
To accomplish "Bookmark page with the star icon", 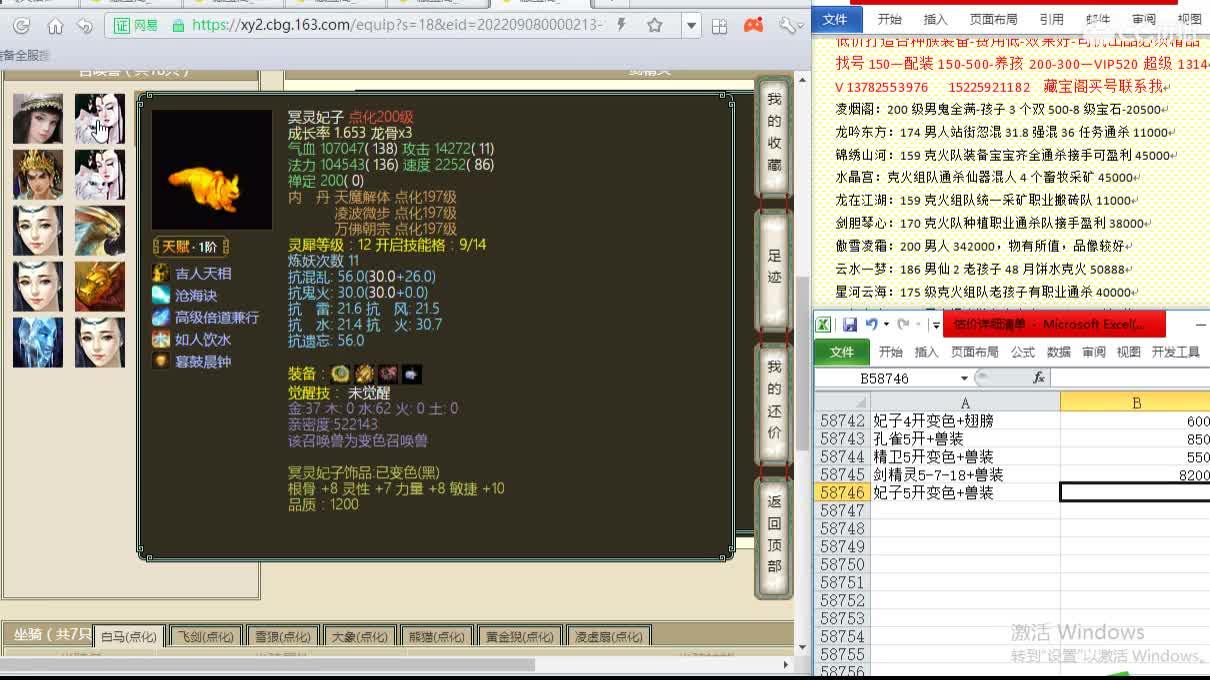I will click(655, 25).
